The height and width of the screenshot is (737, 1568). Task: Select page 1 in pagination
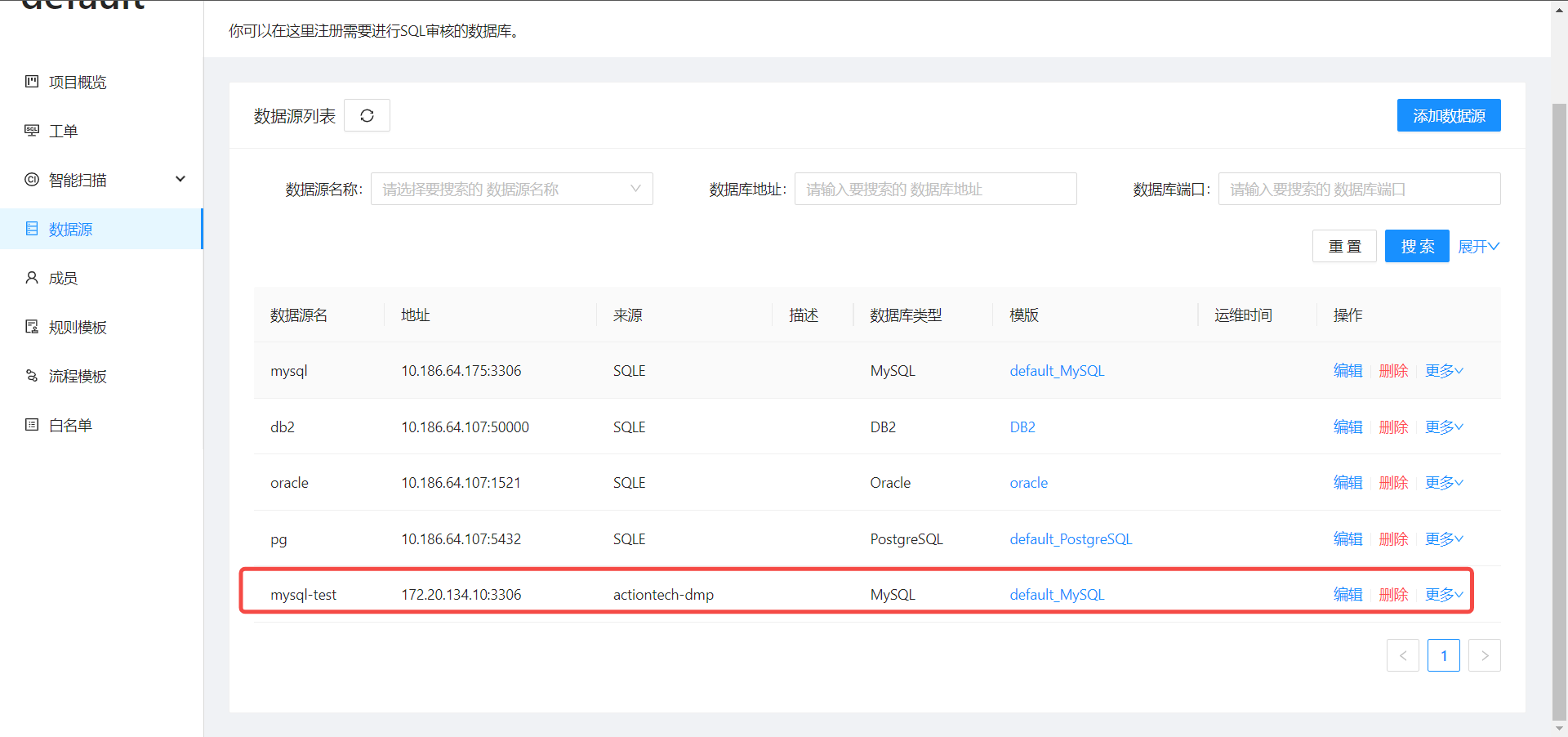(1443, 655)
